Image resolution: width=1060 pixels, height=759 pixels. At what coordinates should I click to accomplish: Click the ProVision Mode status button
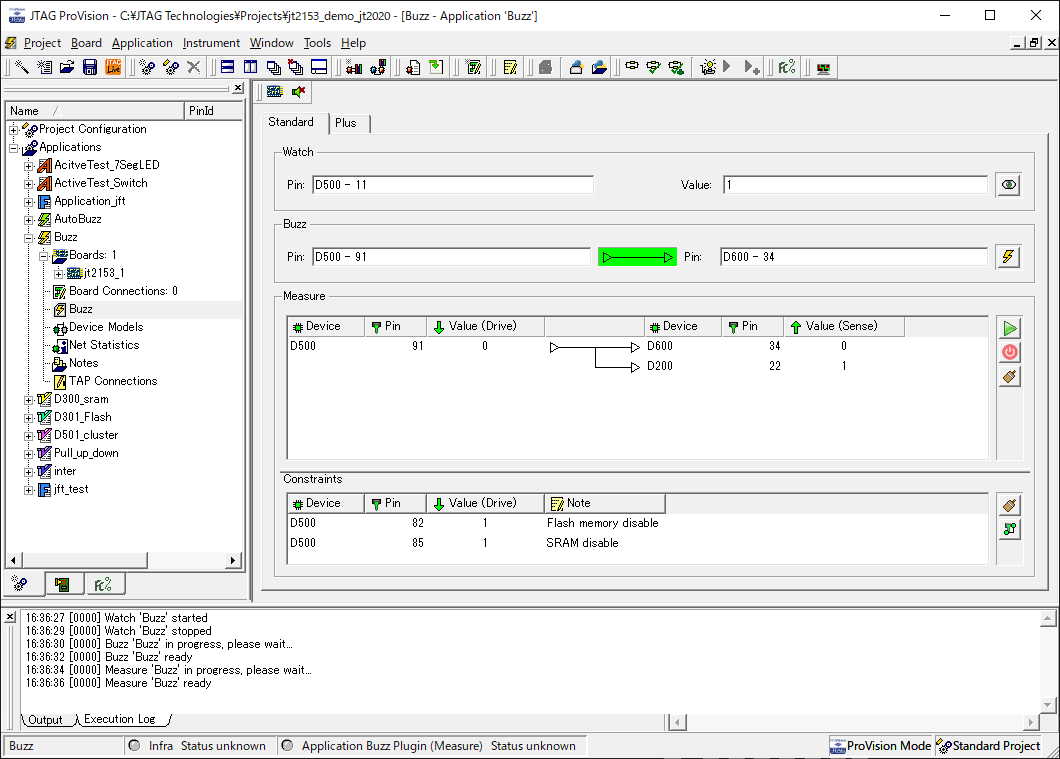coord(880,746)
